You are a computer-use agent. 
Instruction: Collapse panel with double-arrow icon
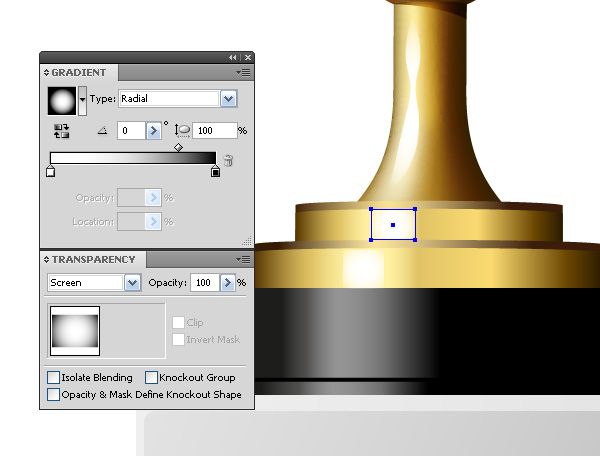coord(233,57)
